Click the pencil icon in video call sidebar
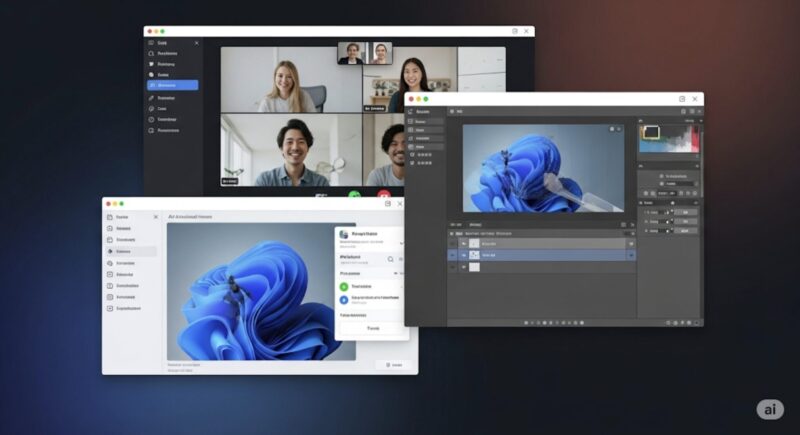The height and width of the screenshot is (435, 800). tap(151, 98)
